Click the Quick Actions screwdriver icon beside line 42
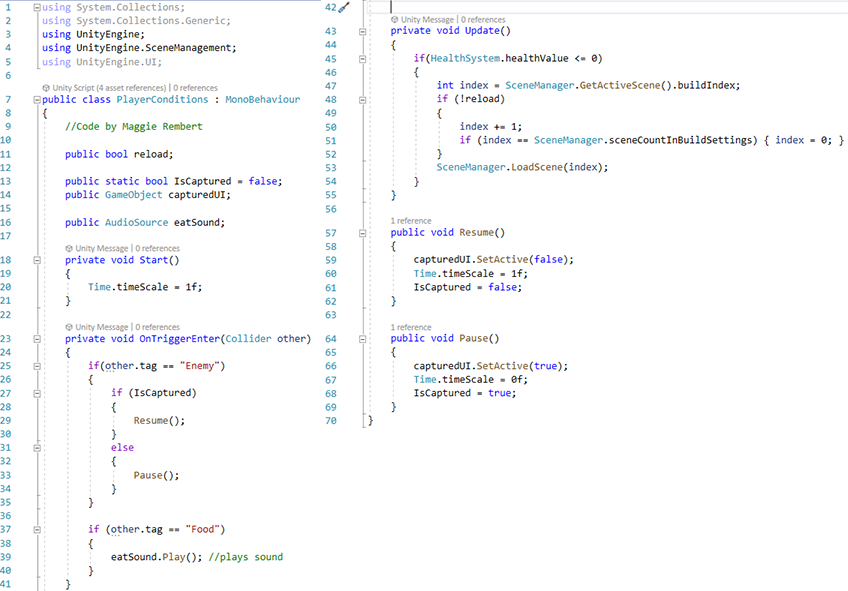Screen dimensions: 848x591 tap(344, 8)
